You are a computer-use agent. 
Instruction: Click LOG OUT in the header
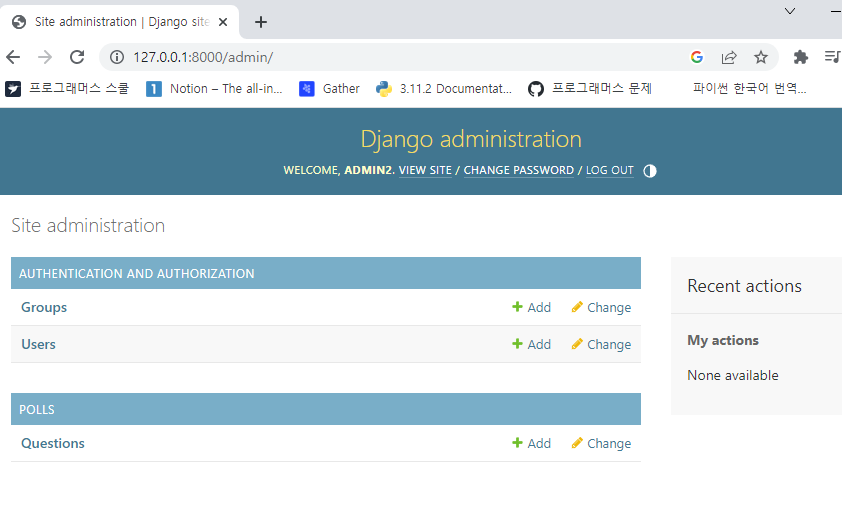tap(609, 170)
